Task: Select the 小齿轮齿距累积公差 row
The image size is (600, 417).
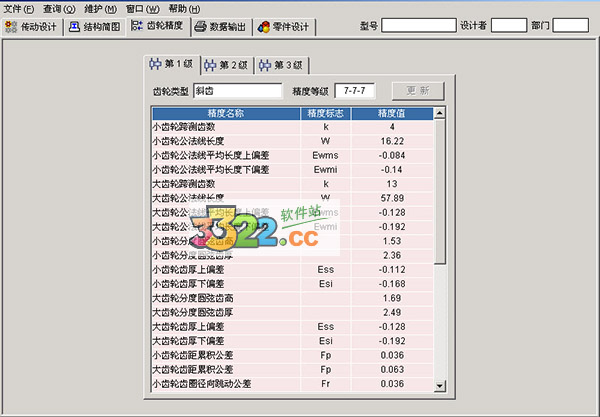Action: (x=293, y=355)
